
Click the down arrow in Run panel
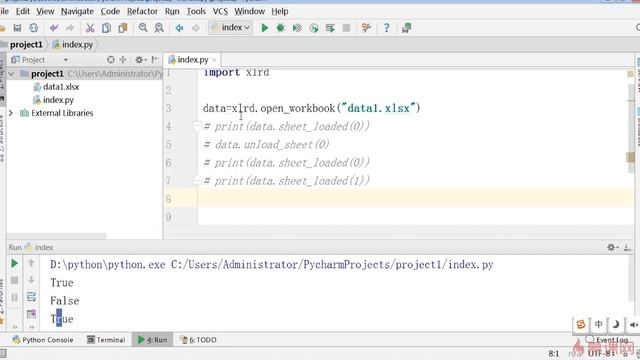coord(31,280)
